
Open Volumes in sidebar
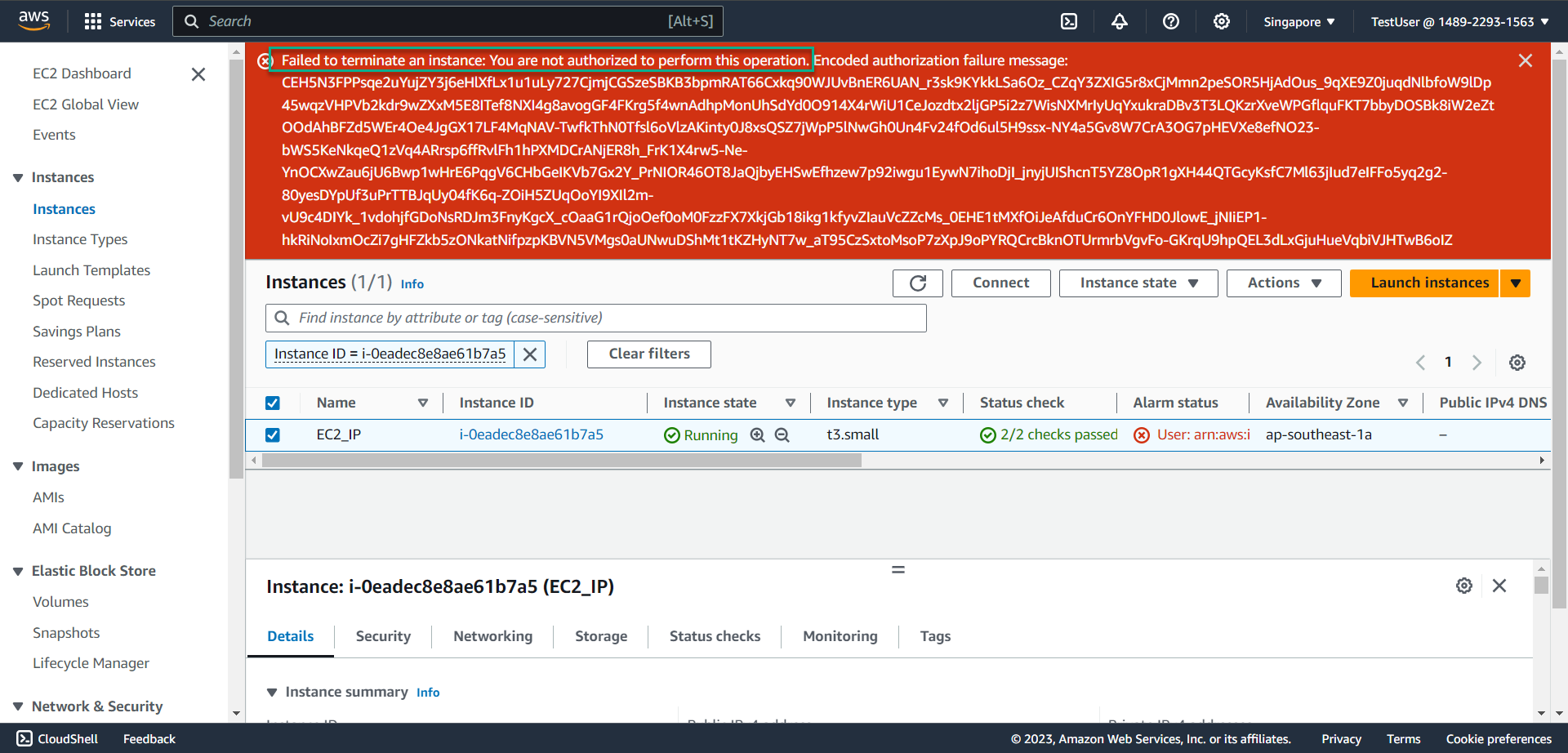60,602
